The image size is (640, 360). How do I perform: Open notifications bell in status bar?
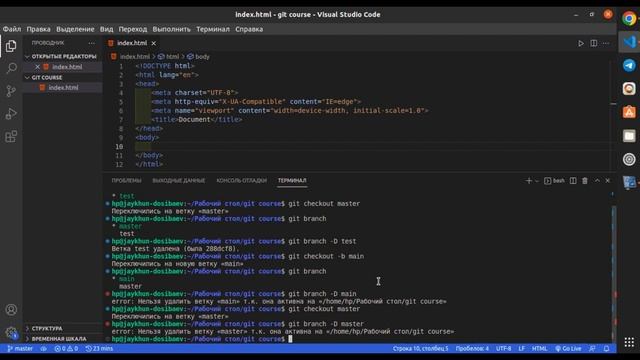(607, 349)
